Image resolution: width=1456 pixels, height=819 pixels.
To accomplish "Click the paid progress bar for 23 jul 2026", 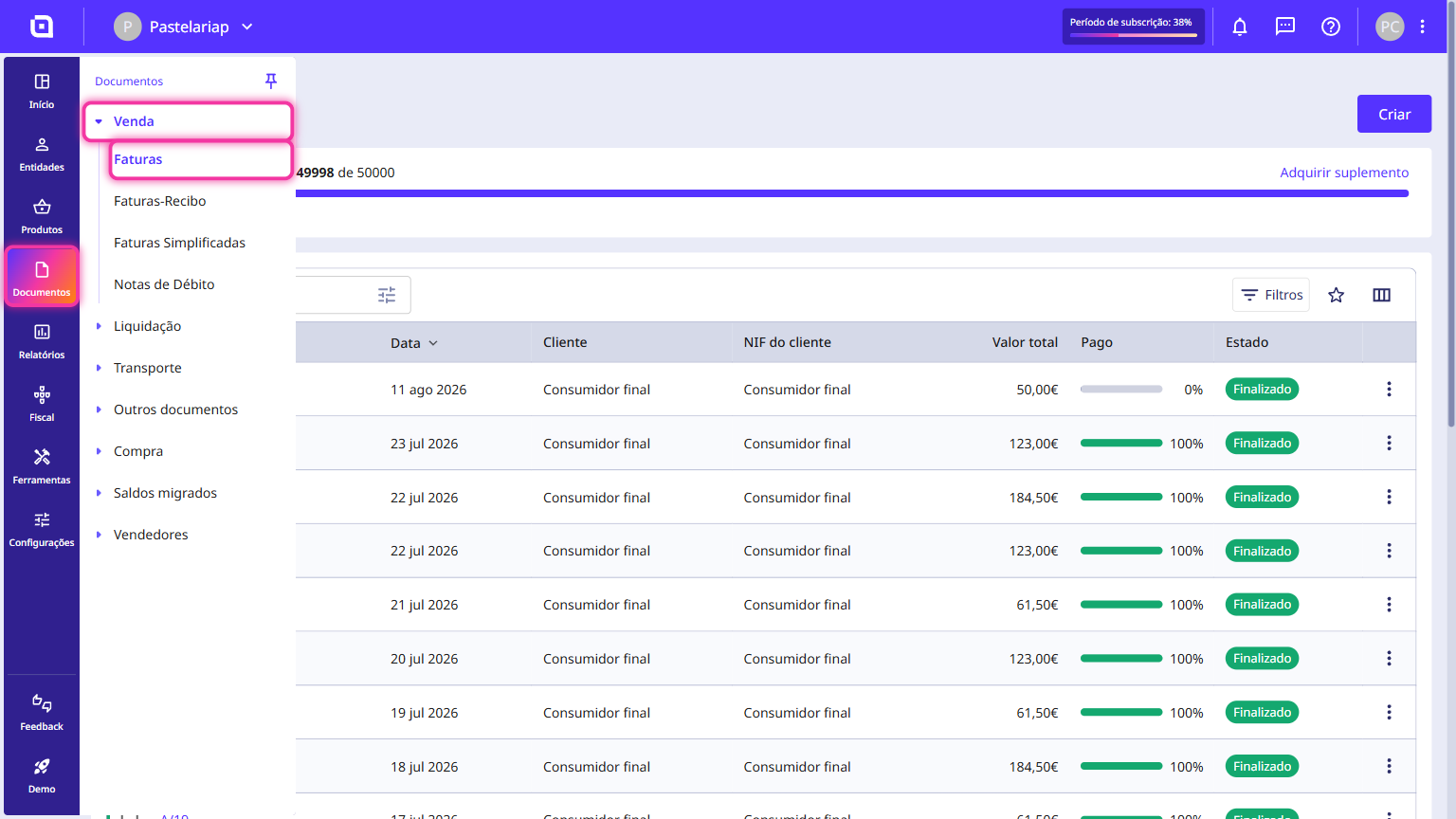I will (1121, 443).
